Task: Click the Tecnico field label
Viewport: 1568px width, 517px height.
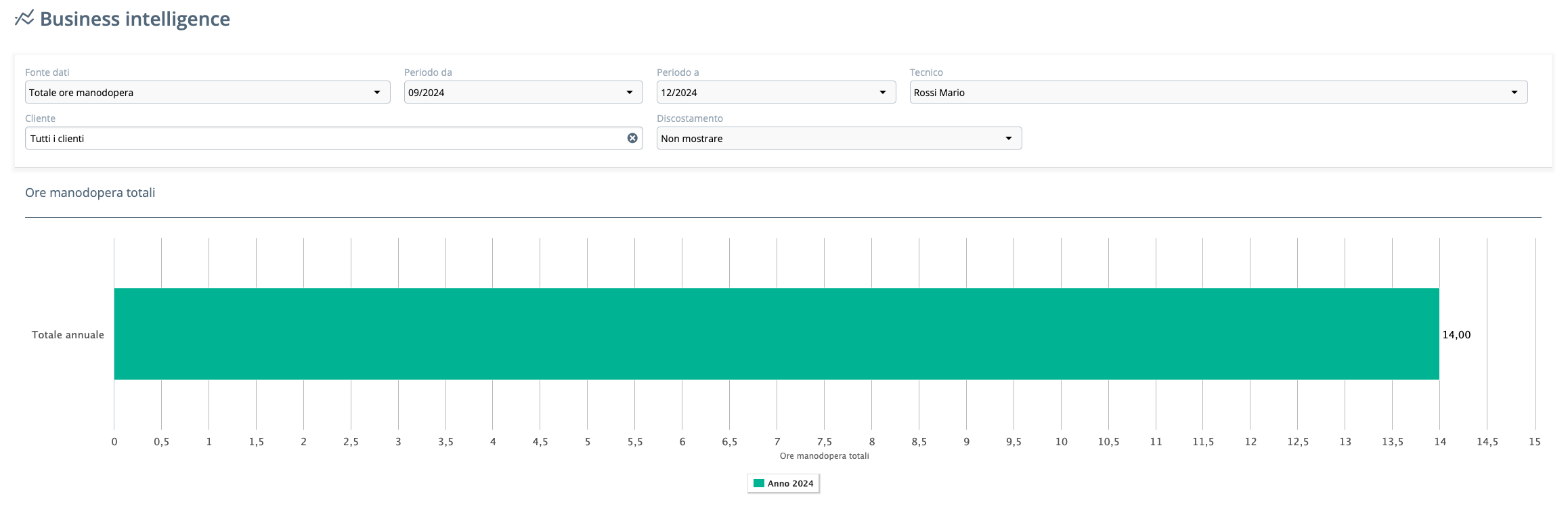Action: (x=925, y=72)
